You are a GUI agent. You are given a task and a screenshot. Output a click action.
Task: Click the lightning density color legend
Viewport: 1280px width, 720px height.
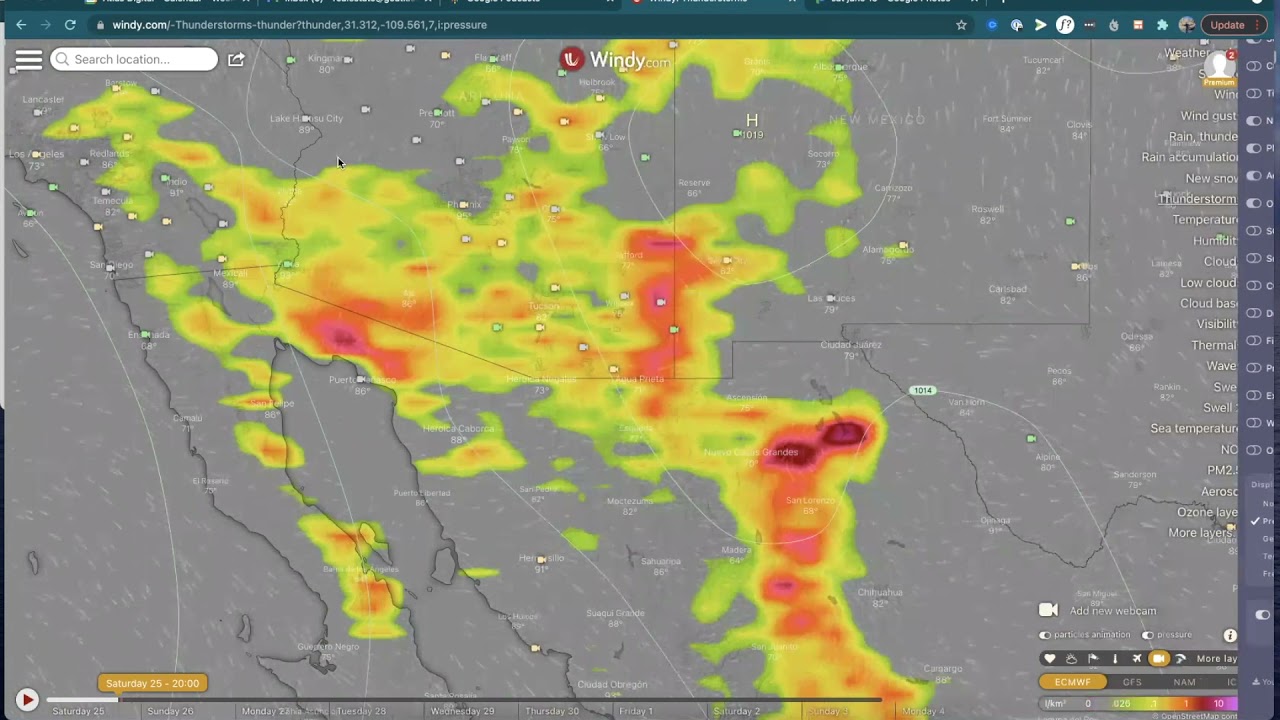tap(1140, 703)
